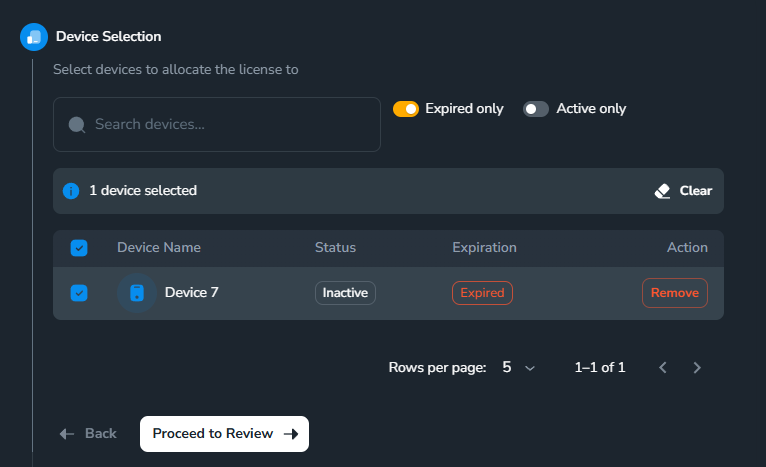Uncheck the Device 7 row checkbox
Screen dimensions: 766x467
pos(79,293)
